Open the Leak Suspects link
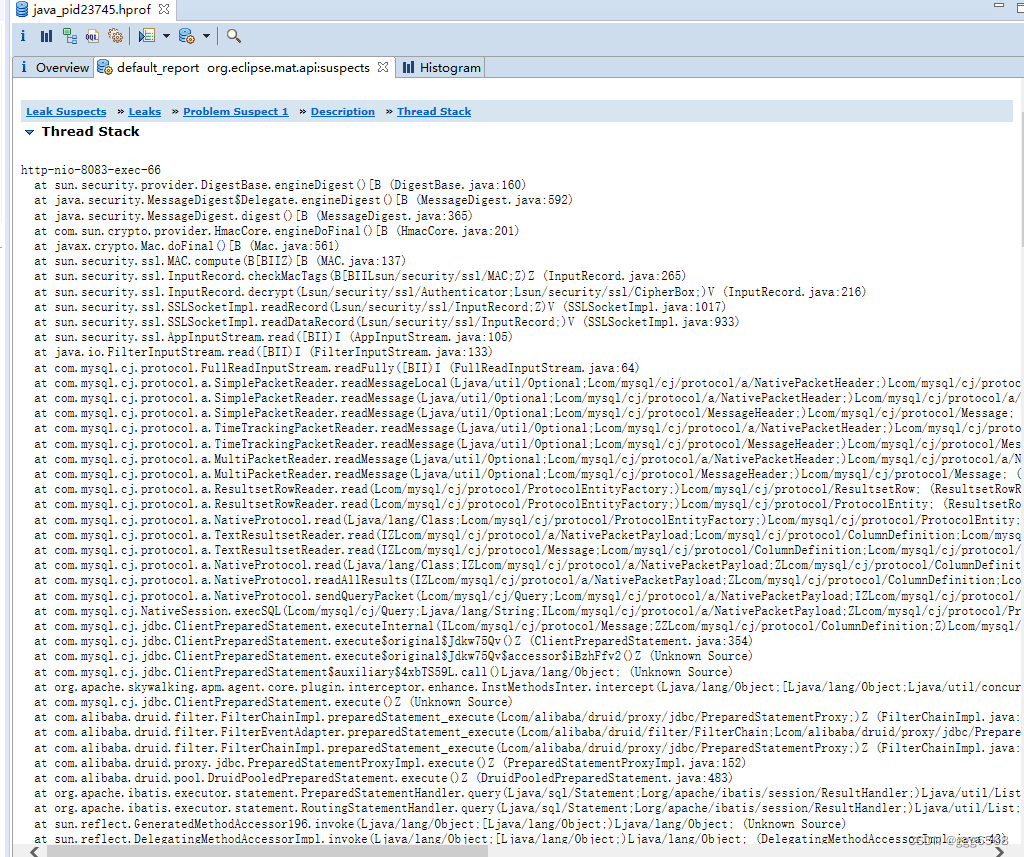The width and height of the screenshot is (1024, 857). pyautogui.click(x=65, y=111)
